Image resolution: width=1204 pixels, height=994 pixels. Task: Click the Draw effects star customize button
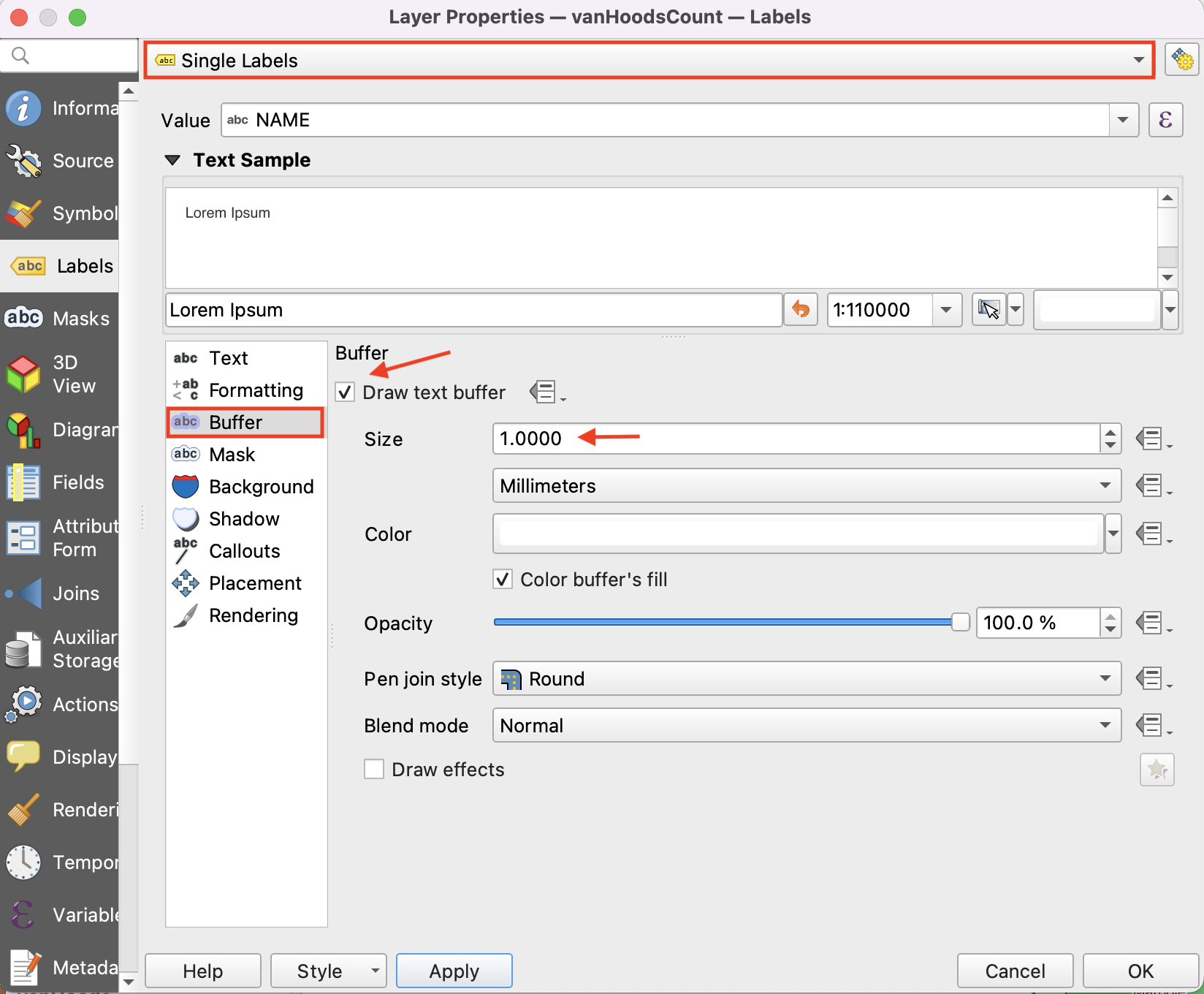coord(1157,770)
